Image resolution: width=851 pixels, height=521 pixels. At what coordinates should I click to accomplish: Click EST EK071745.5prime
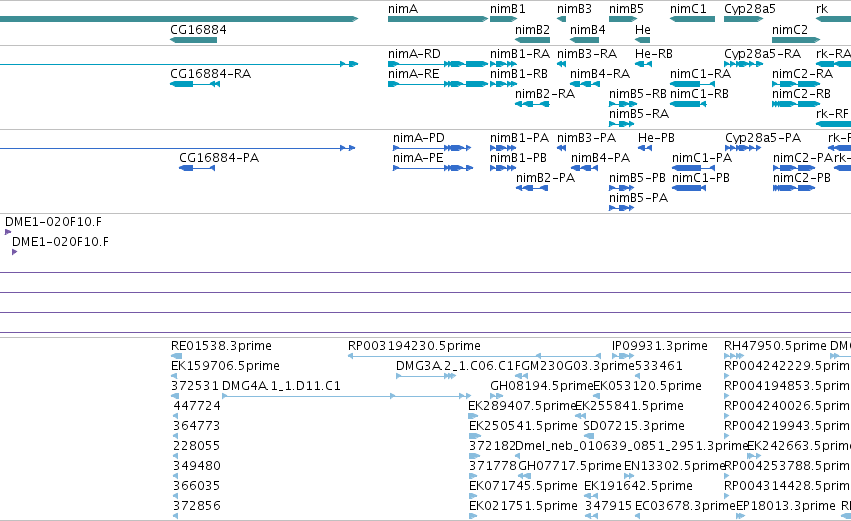523,486
